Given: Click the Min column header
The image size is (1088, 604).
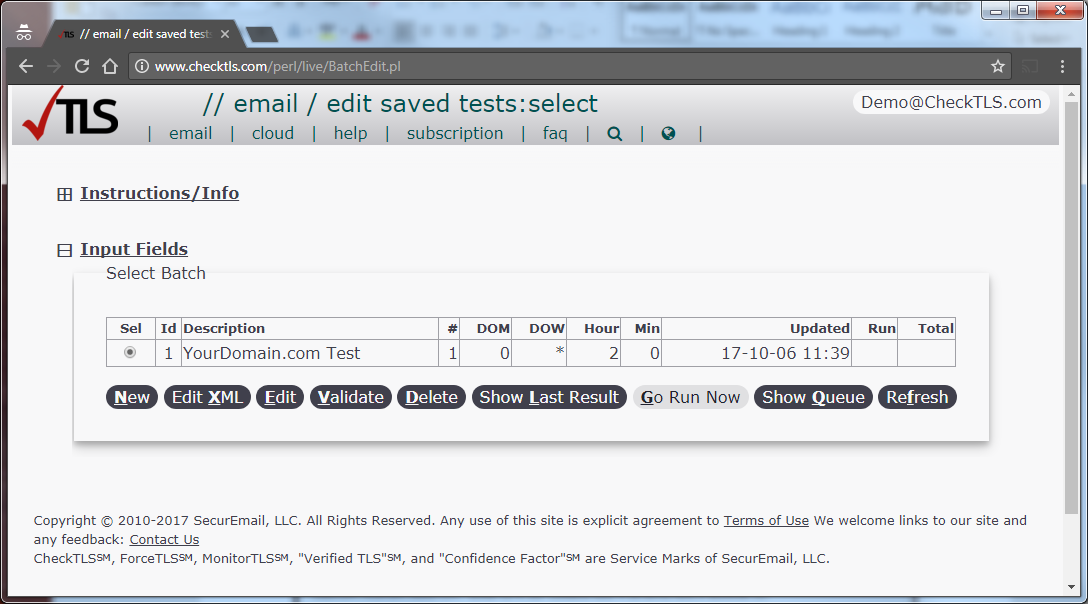Looking at the screenshot, I should click(x=641, y=328).
